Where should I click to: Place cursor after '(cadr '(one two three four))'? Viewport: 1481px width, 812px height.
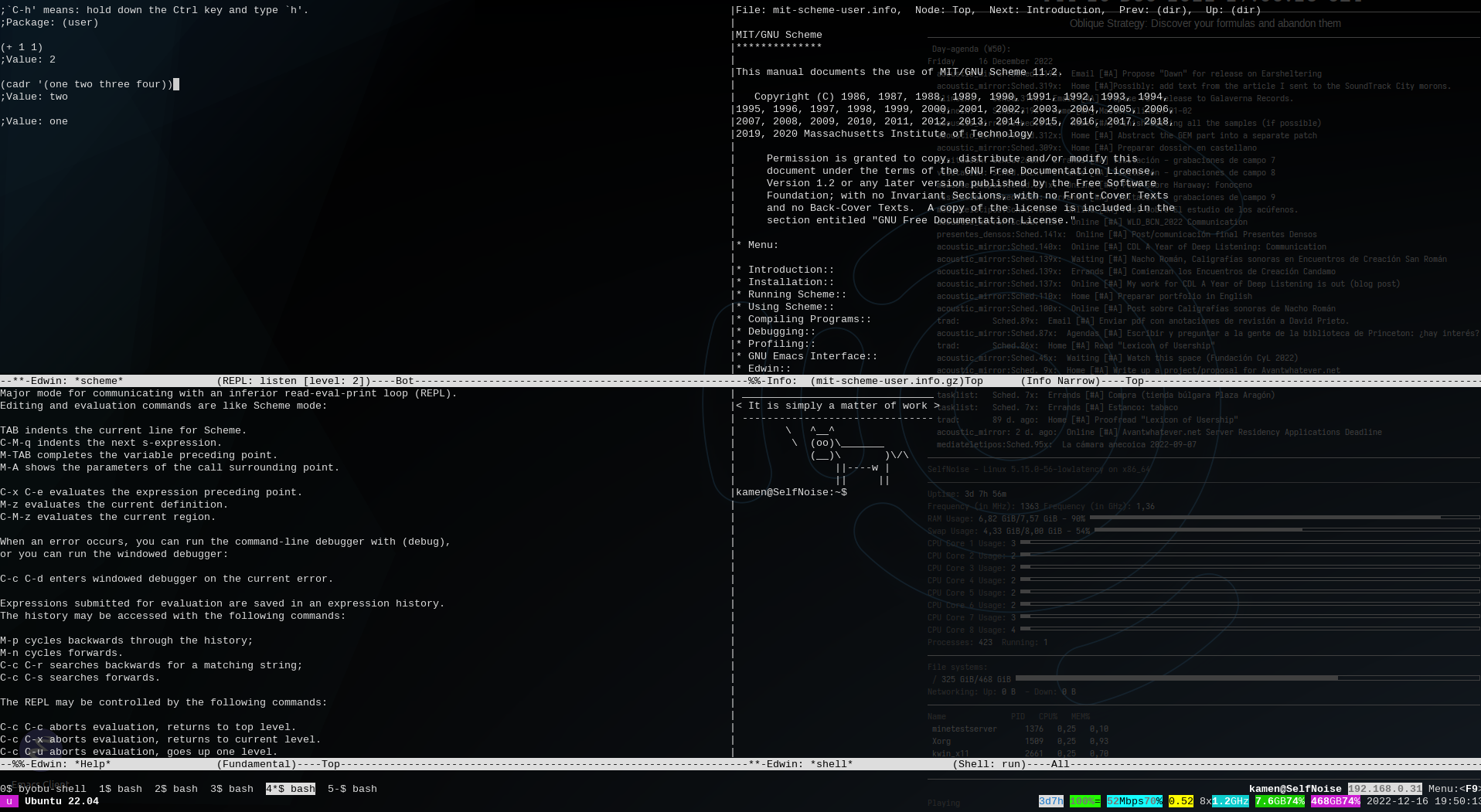(175, 84)
